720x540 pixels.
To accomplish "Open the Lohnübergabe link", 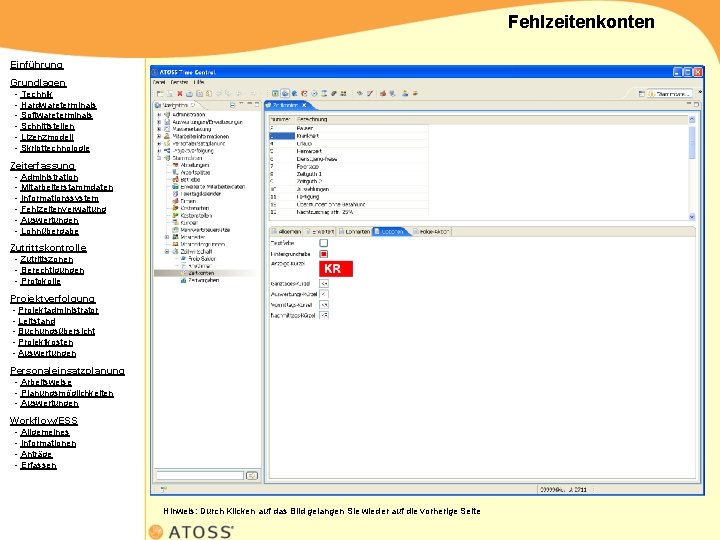I will [50, 231].
